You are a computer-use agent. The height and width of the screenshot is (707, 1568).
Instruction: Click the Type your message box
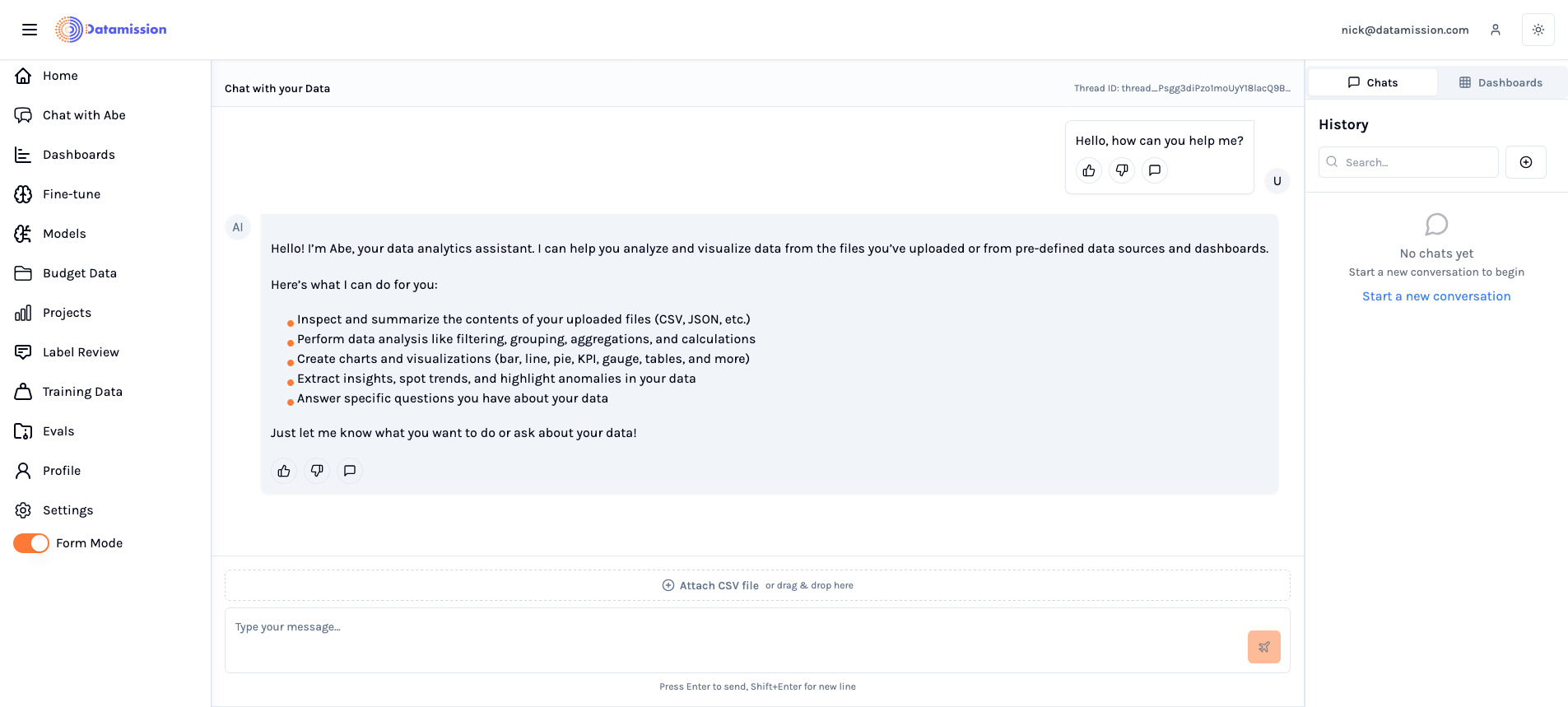(733, 640)
